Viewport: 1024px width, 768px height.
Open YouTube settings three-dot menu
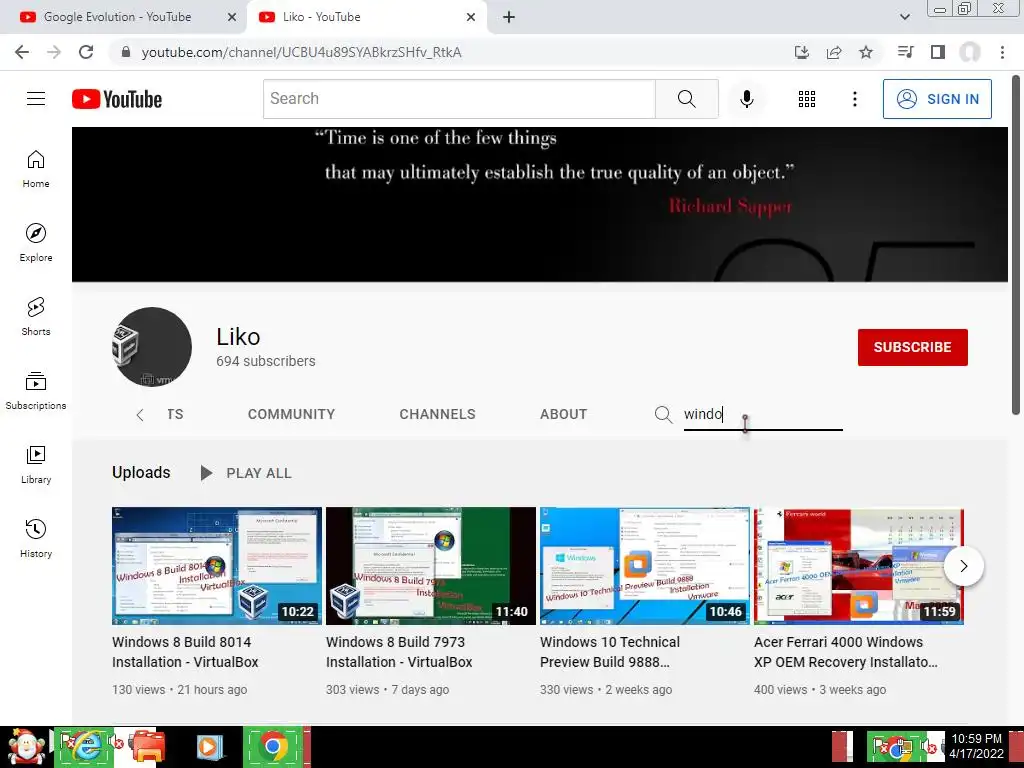coord(854,99)
